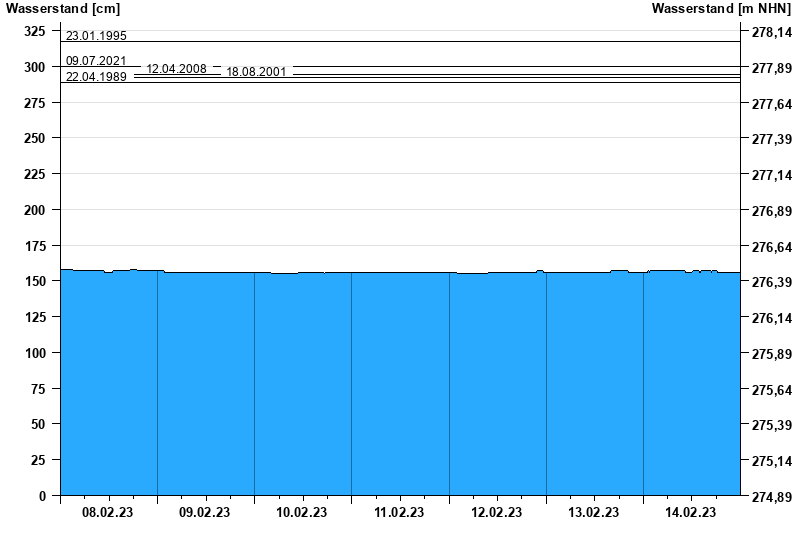Screen dimensions: 800x550
Task: Click the 274,89 value on the right axis
Action: pos(770,497)
